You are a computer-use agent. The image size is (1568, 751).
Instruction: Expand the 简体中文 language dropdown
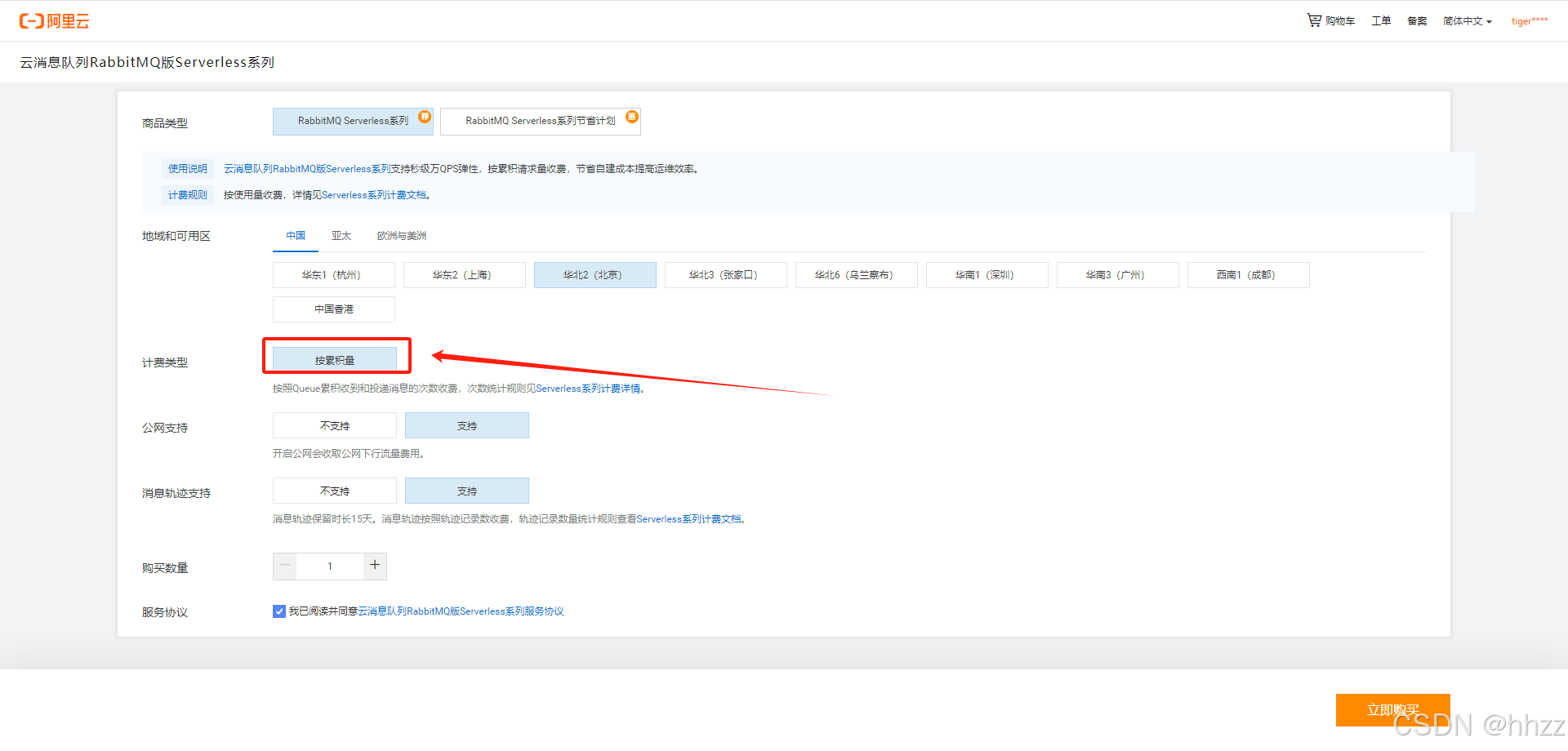click(x=1468, y=21)
